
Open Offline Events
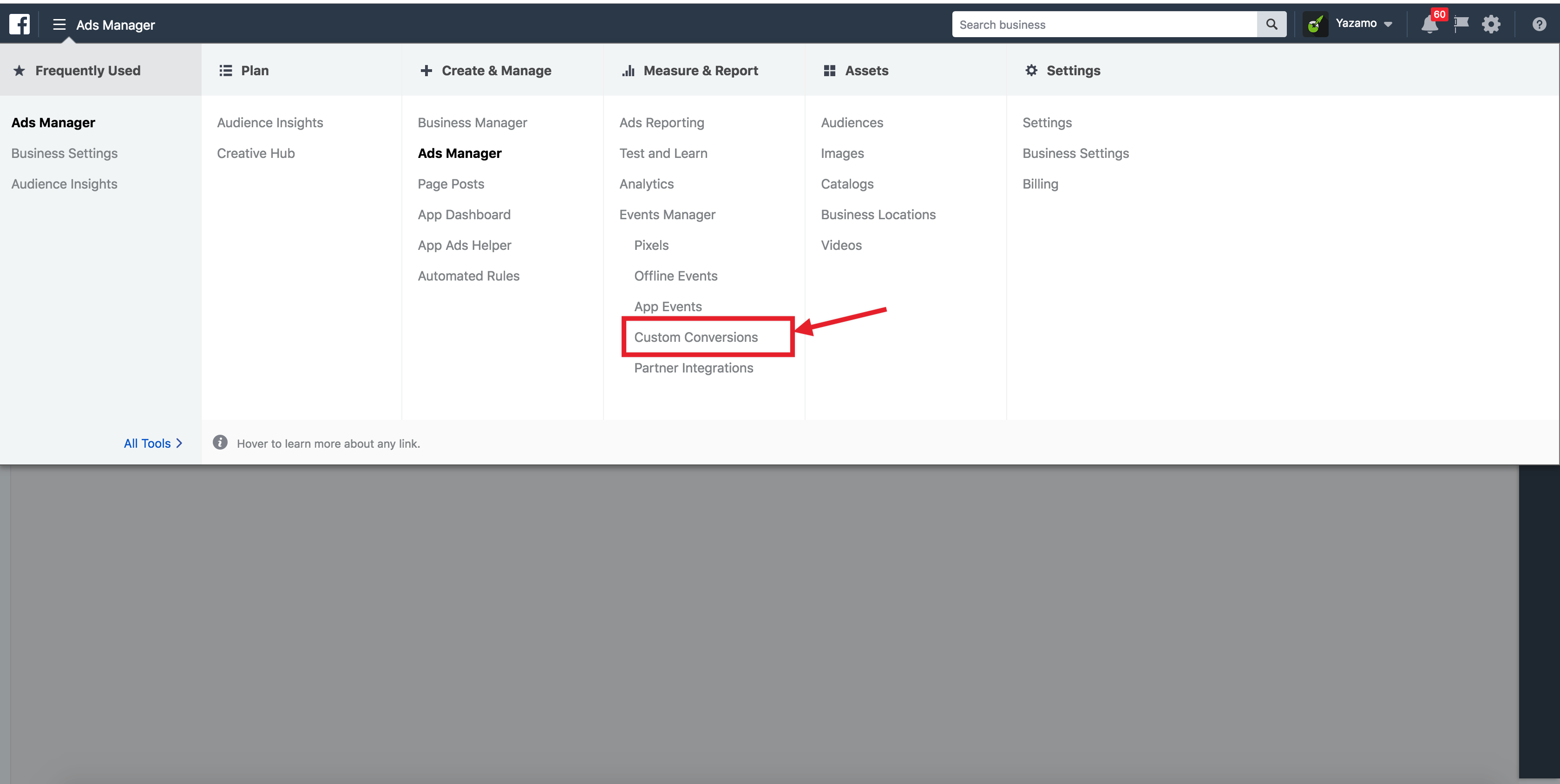coord(676,276)
